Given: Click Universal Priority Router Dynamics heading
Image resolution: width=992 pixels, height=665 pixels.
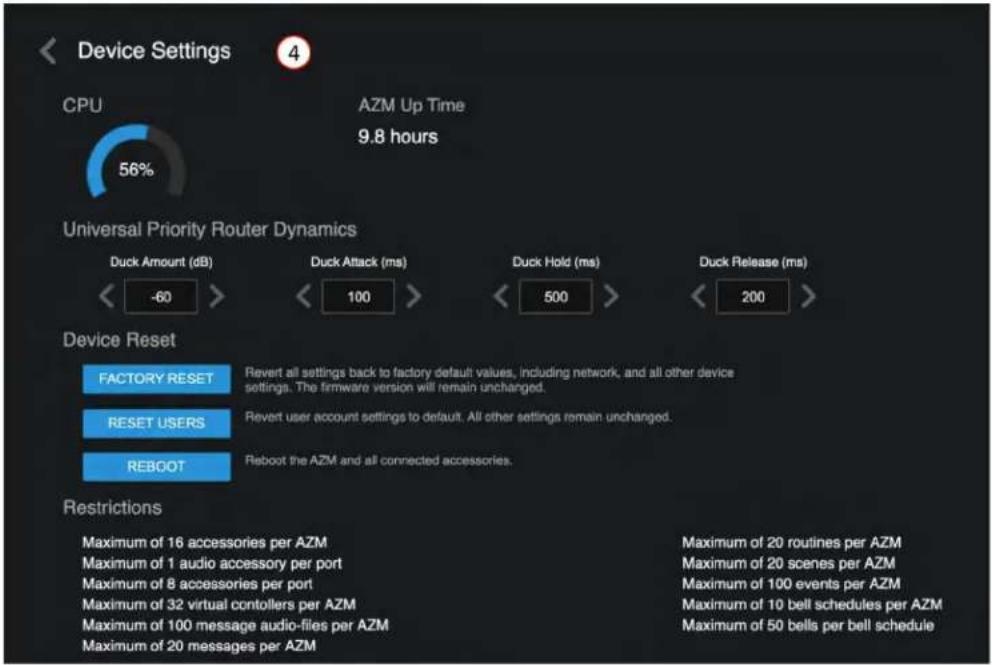Looking at the screenshot, I should (209, 229).
